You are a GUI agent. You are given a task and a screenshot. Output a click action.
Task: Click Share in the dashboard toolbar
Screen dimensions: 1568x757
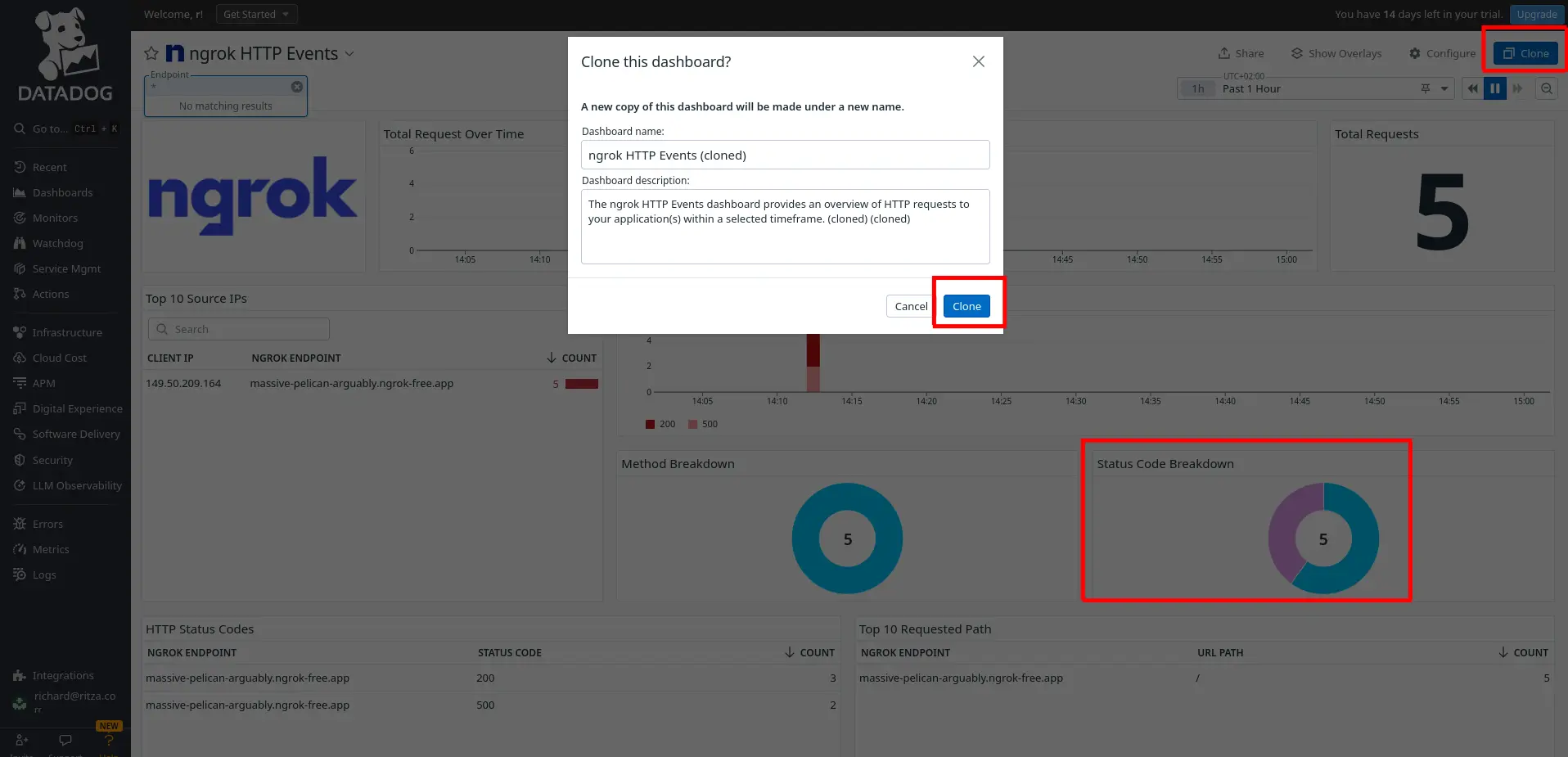click(1241, 53)
